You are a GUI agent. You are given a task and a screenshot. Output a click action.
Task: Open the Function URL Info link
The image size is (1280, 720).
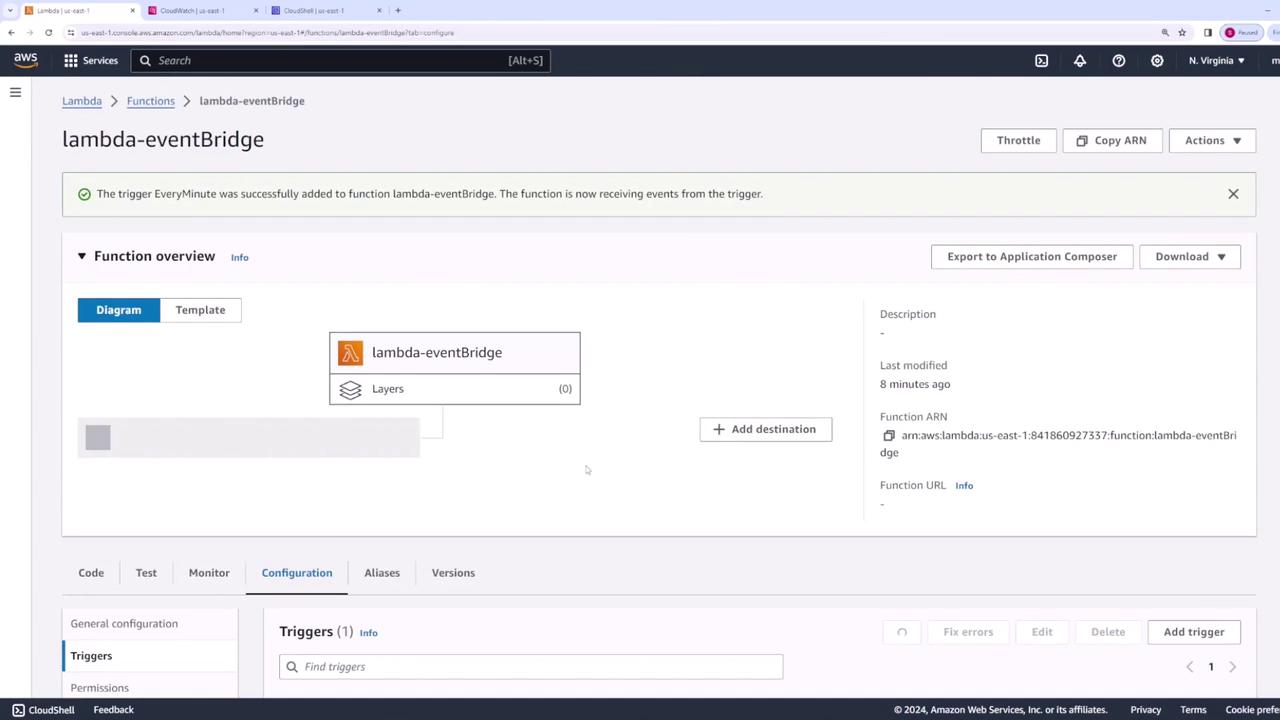[x=964, y=486]
